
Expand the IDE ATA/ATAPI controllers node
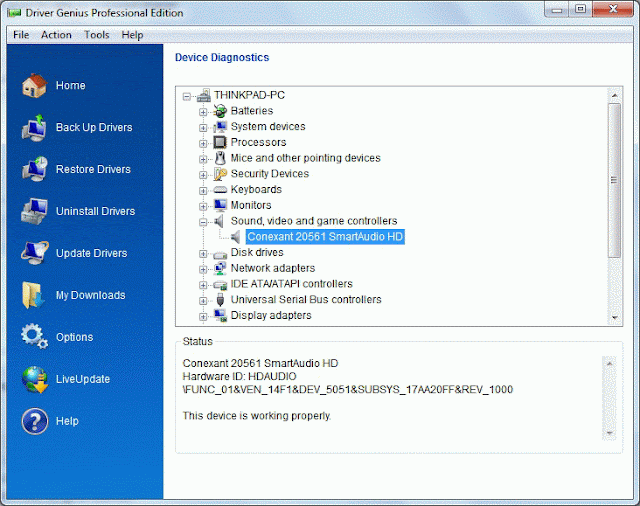pos(203,285)
